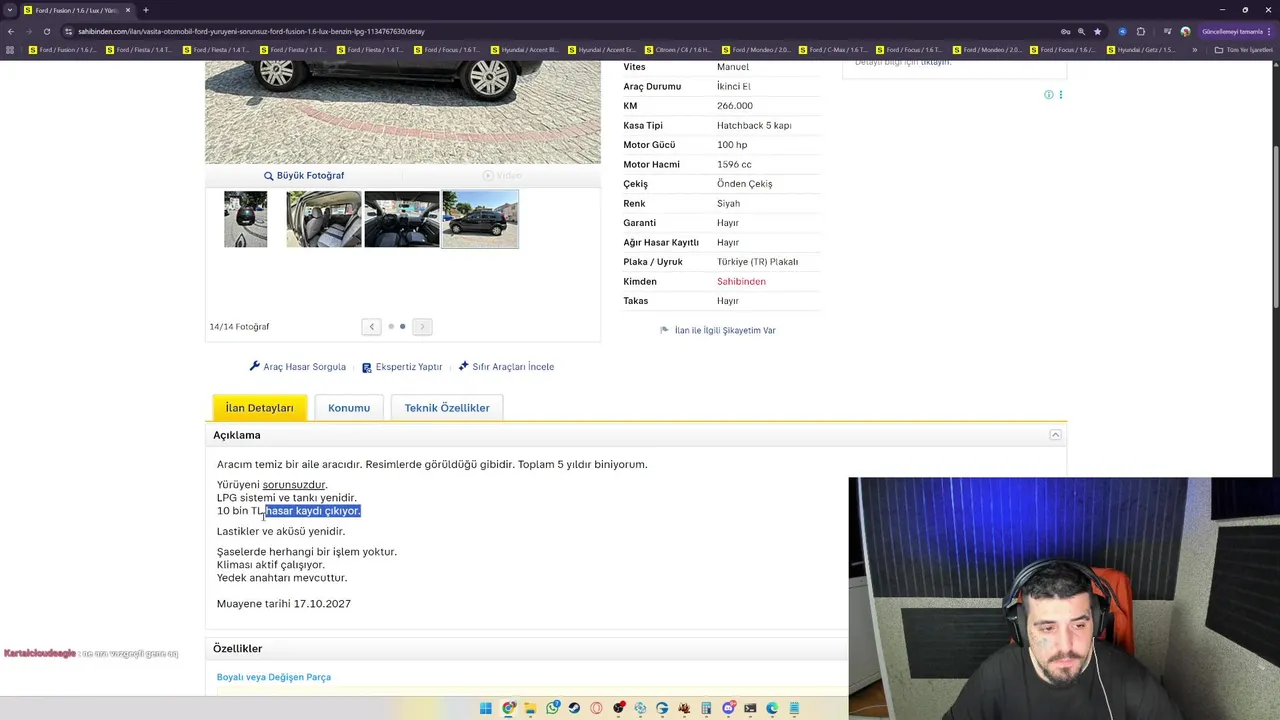The image size is (1280, 720).
Task: Open the Hyundai / Getz bookmark
Action: [x=1141, y=50]
